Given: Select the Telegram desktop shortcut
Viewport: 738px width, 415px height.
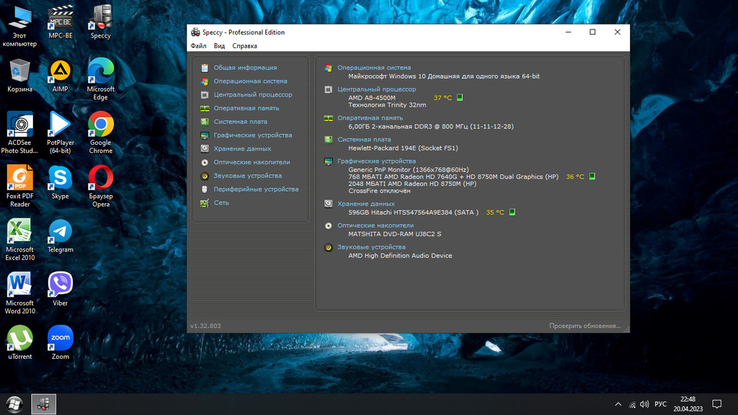Looking at the screenshot, I should click(x=60, y=236).
